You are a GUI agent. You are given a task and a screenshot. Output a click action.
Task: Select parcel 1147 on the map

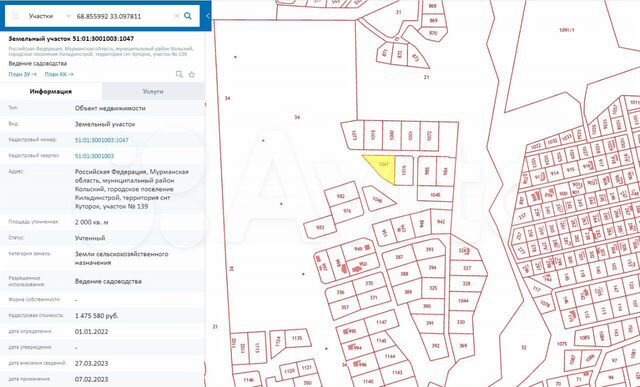381,322
